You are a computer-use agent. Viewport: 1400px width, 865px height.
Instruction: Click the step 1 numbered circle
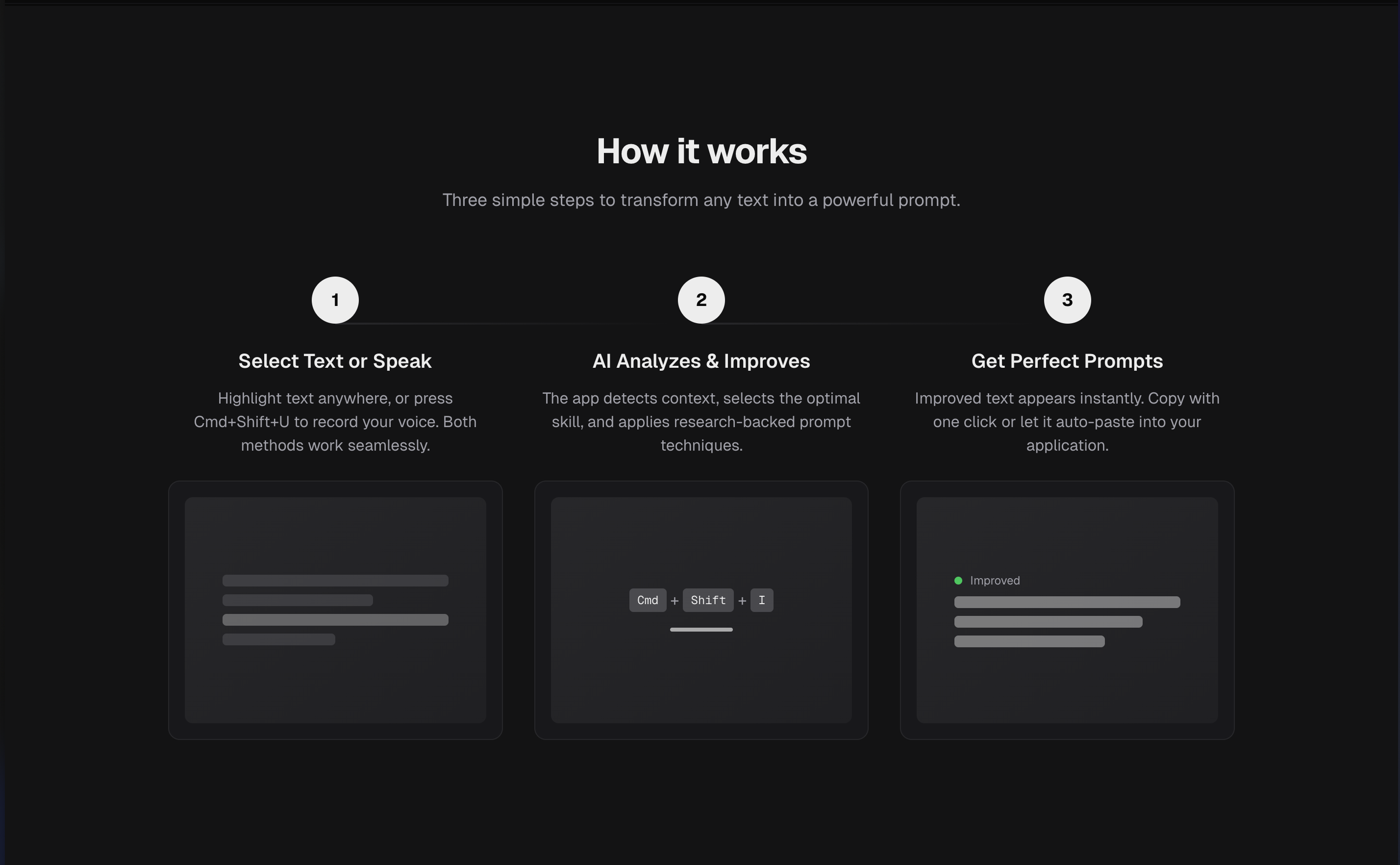(x=335, y=300)
